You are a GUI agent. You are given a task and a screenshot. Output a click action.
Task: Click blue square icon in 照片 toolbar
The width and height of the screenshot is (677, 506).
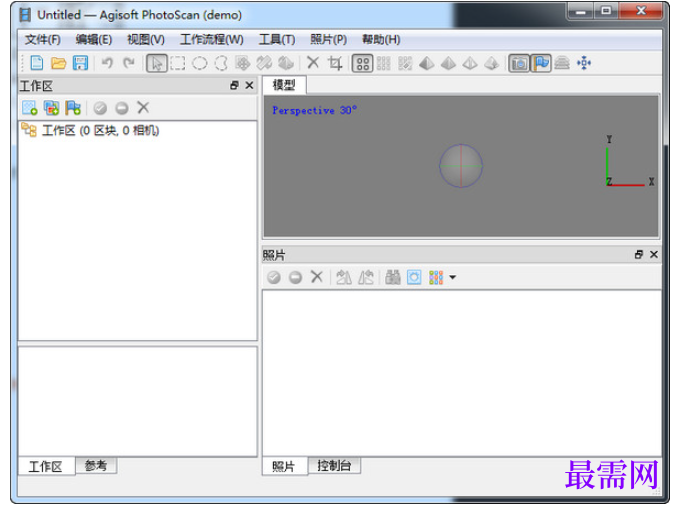pos(414,277)
